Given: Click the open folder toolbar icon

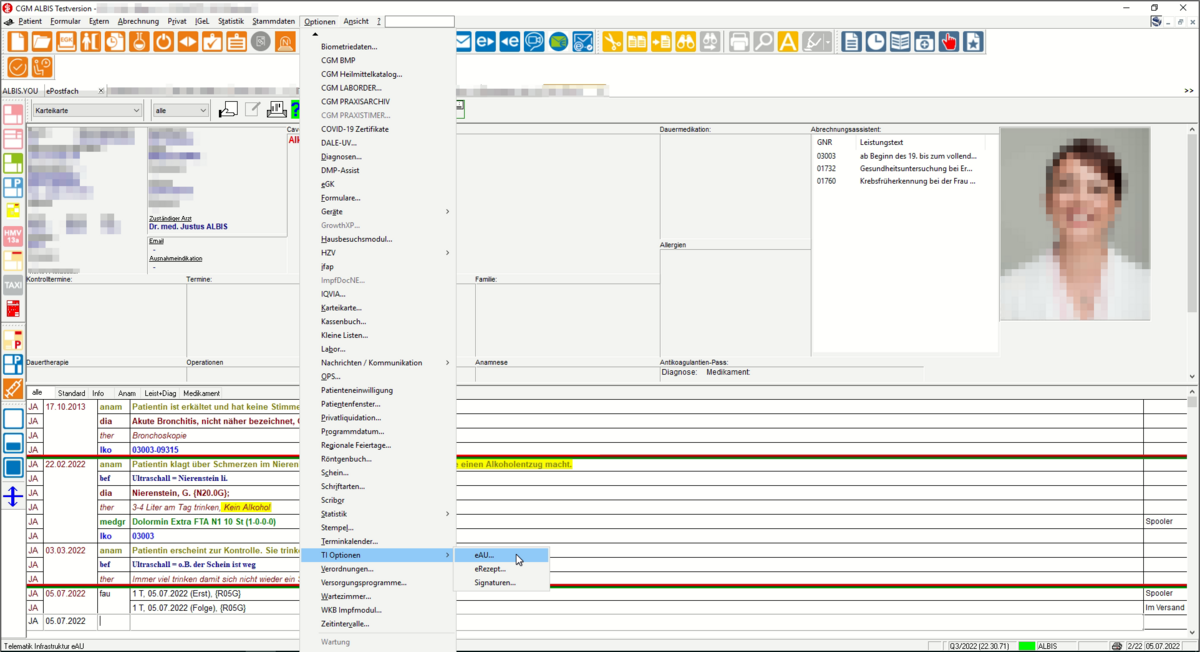Looking at the screenshot, I should (42, 42).
